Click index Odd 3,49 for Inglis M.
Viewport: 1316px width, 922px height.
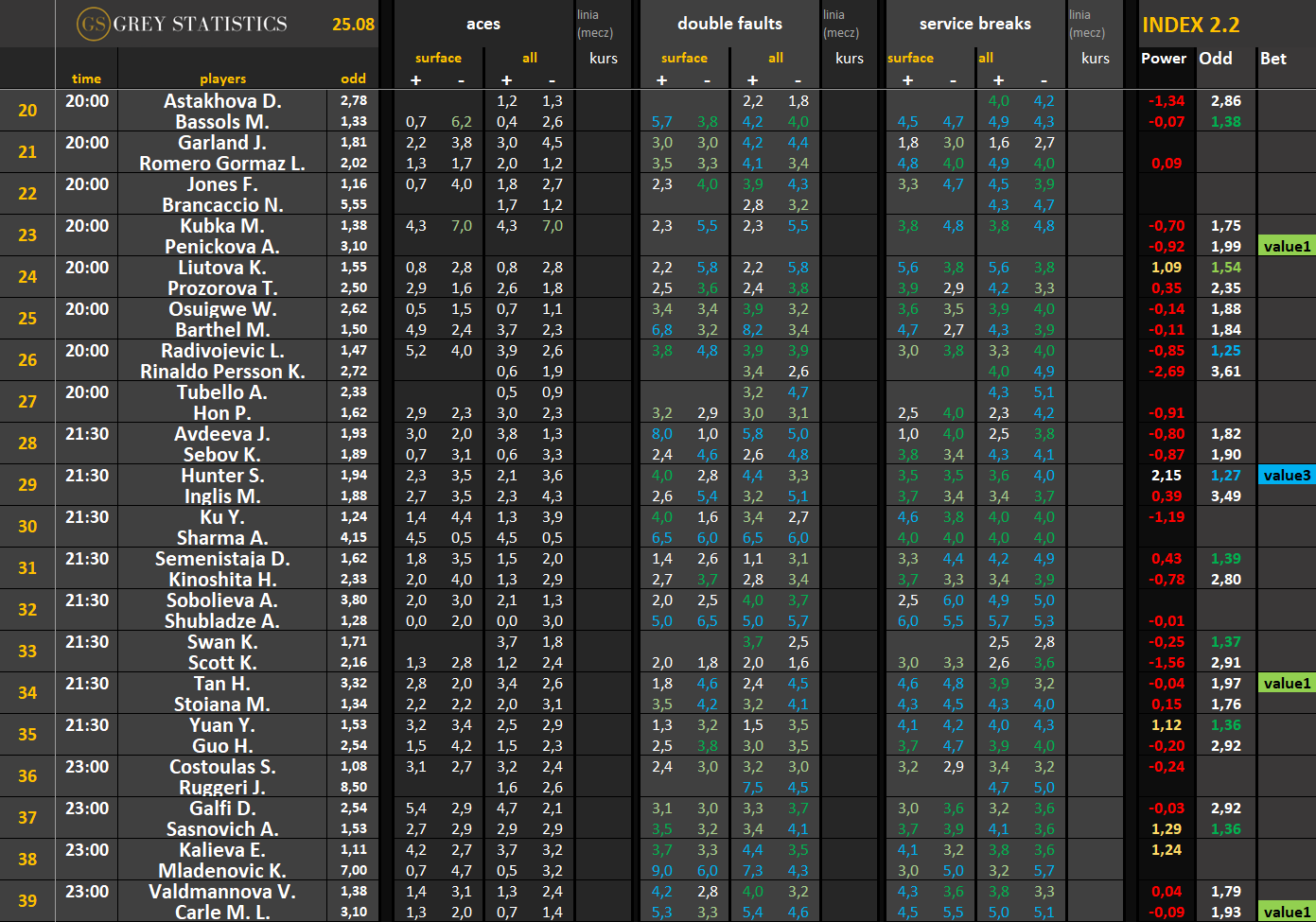coord(1226,496)
